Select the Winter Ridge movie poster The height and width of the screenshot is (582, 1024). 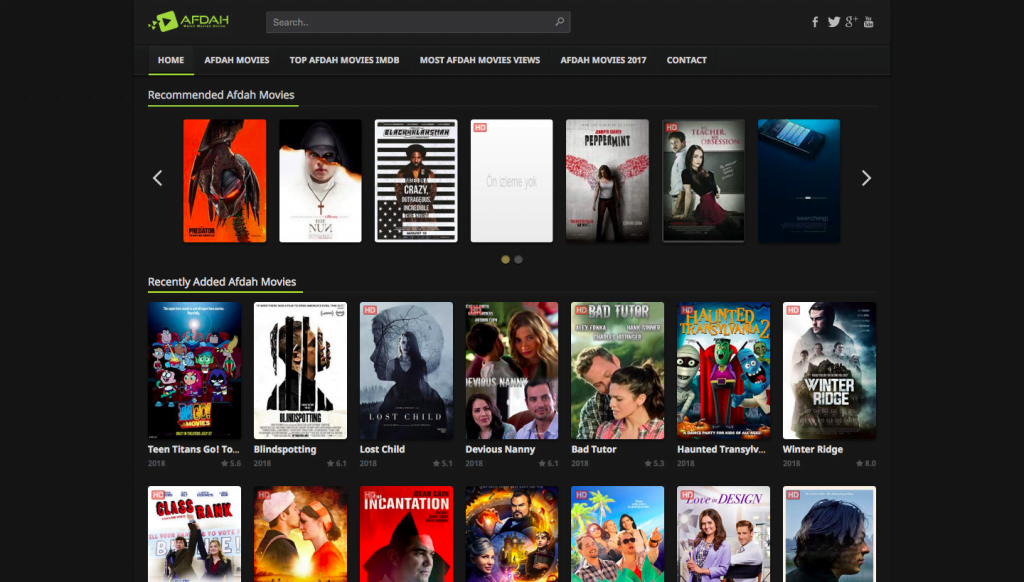pyautogui.click(x=829, y=370)
